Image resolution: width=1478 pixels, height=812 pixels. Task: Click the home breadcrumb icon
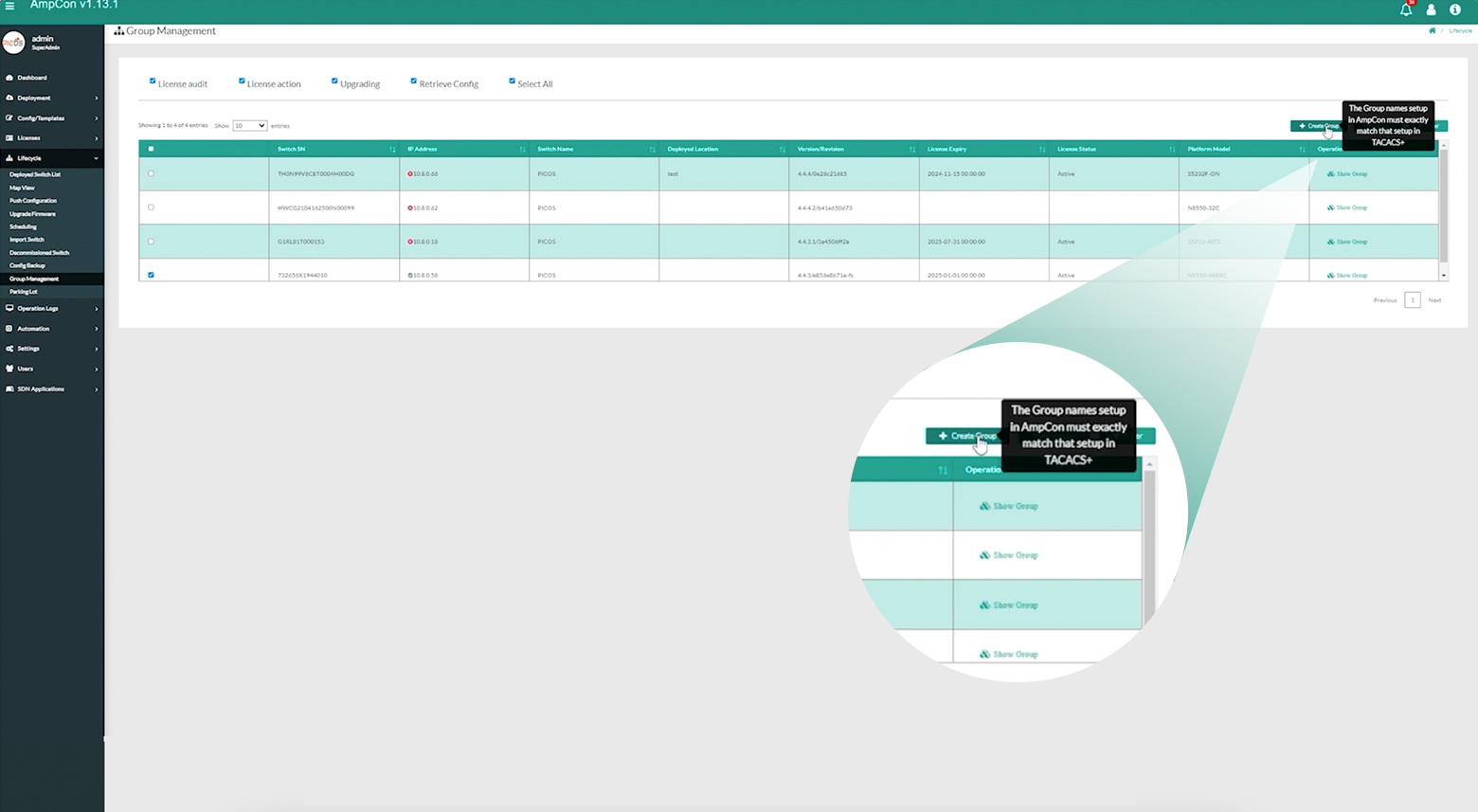[x=1432, y=30]
